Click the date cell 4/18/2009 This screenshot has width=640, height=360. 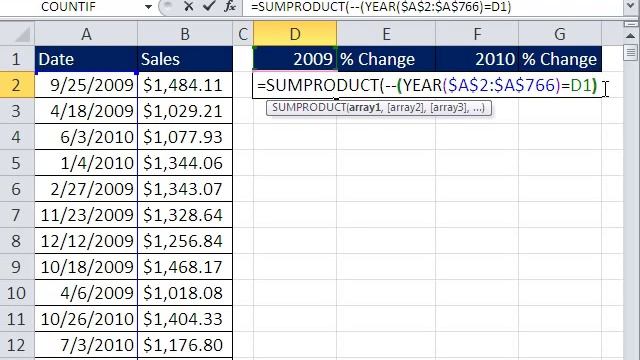tap(86, 111)
